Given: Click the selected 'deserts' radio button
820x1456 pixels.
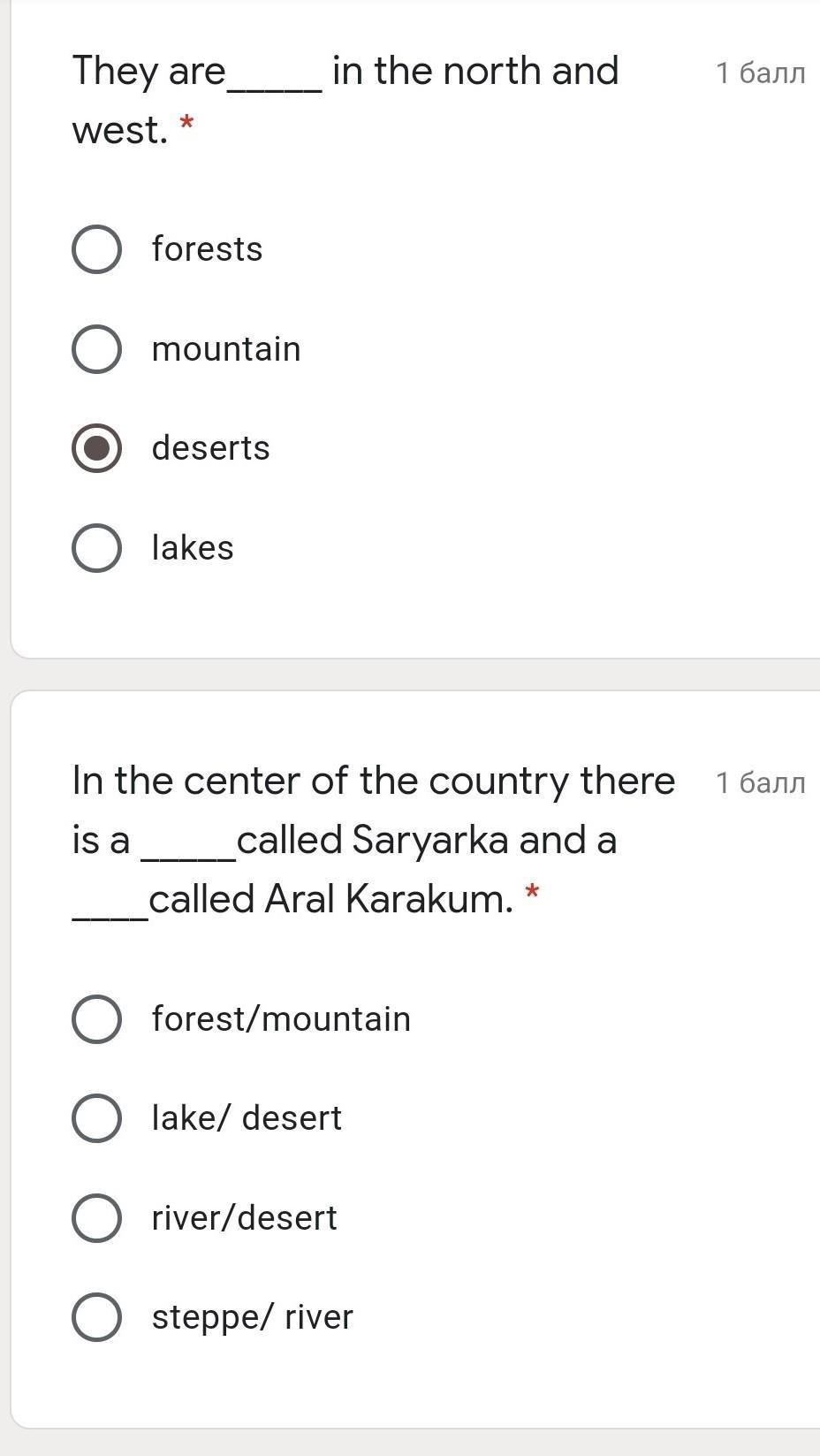Looking at the screenshot, I should (96, 448).
